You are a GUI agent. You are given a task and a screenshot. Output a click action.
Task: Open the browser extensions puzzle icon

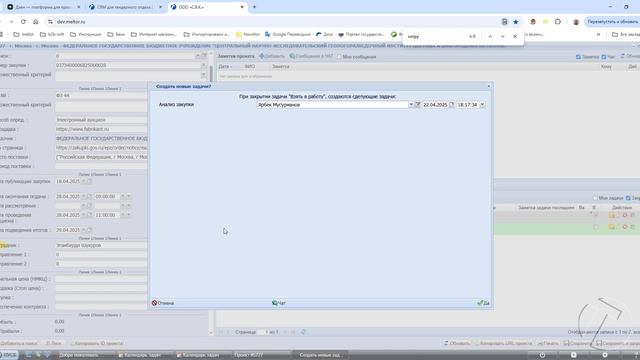[558, 22]
